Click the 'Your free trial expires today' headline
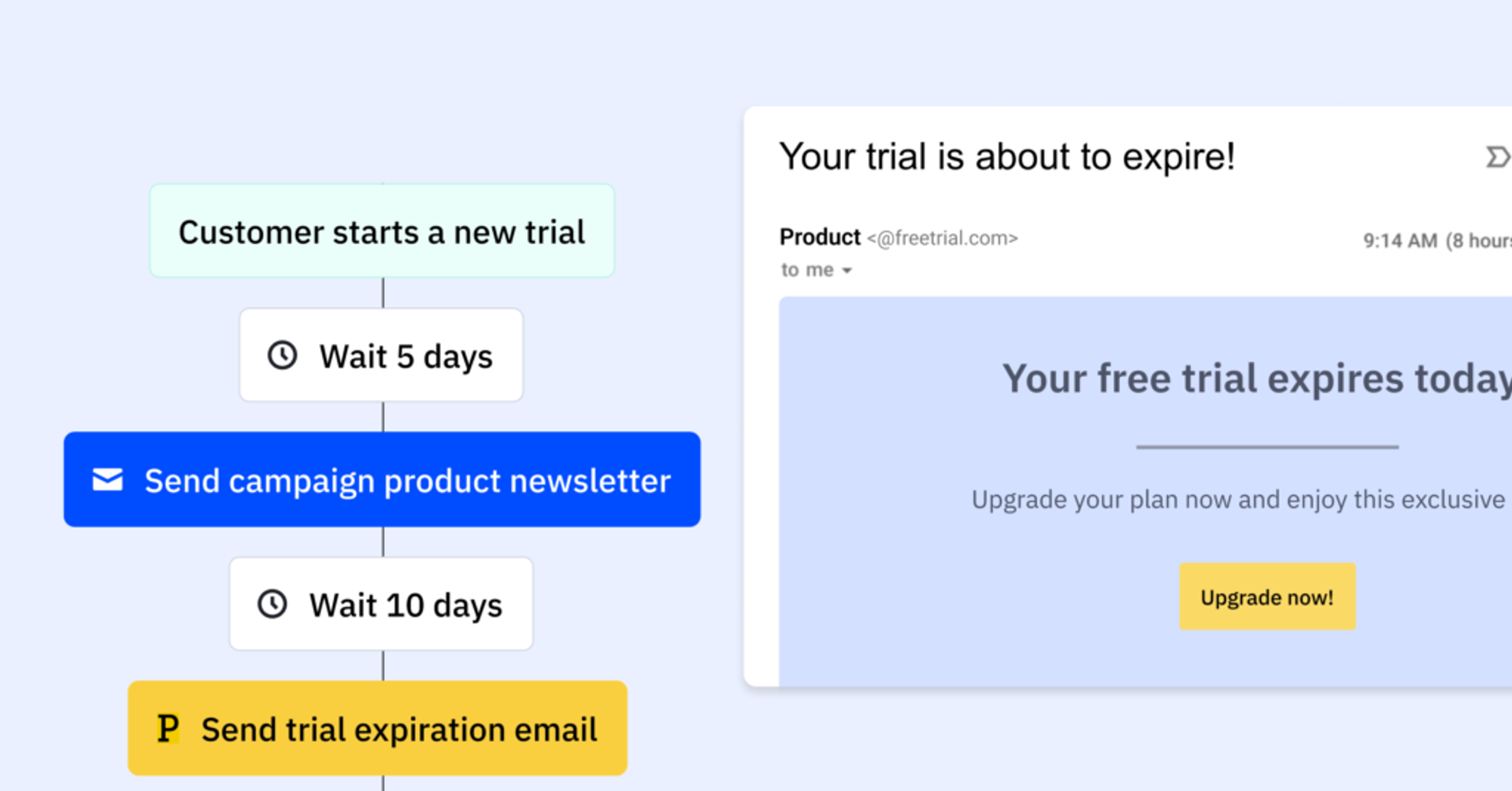The height and width of the screenshot is (791, 1512). (x=1255, y=379)
